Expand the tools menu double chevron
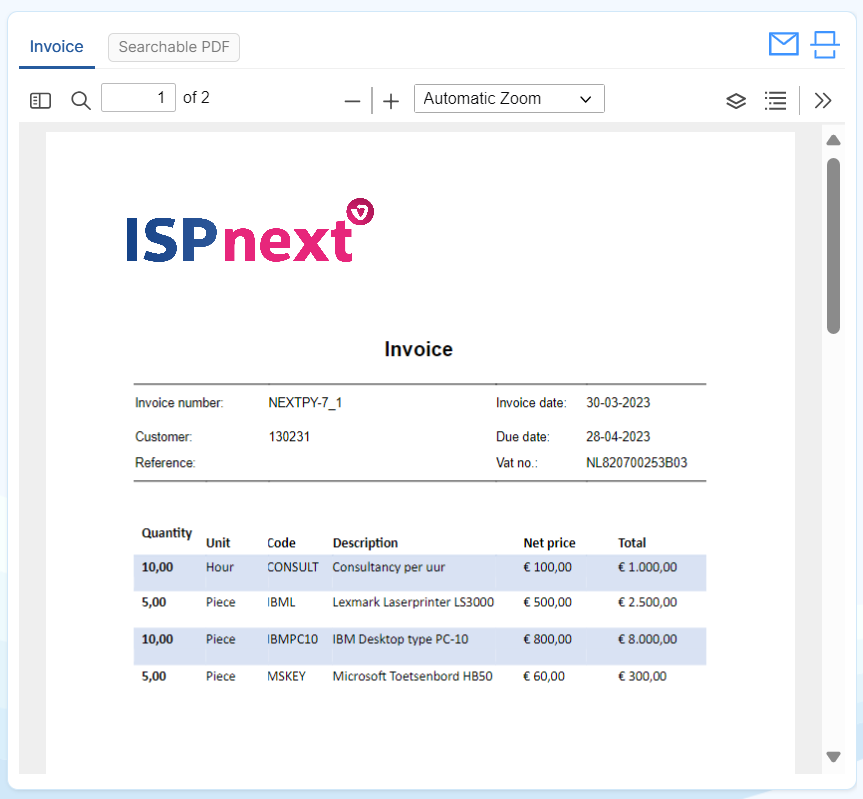 (823, 100)
